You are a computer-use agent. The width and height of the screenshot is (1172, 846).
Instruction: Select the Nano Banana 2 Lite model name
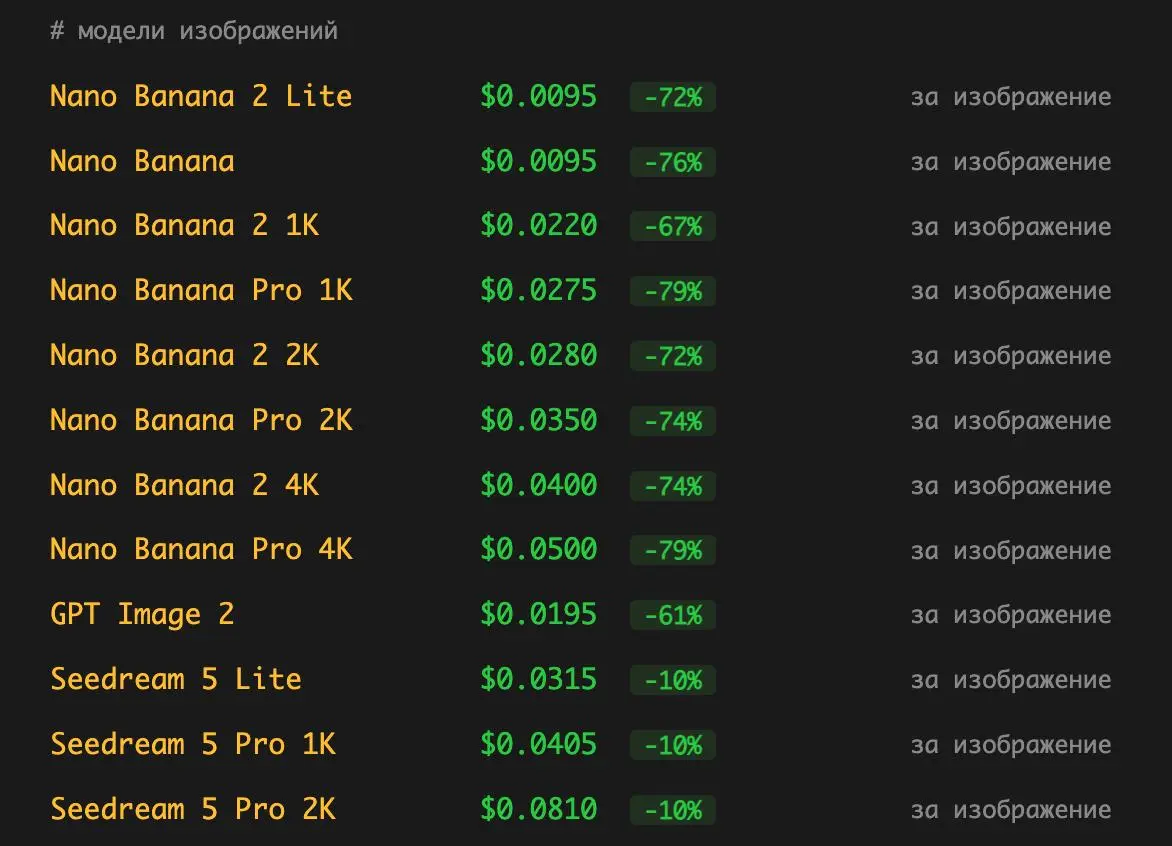click(201, 96)
